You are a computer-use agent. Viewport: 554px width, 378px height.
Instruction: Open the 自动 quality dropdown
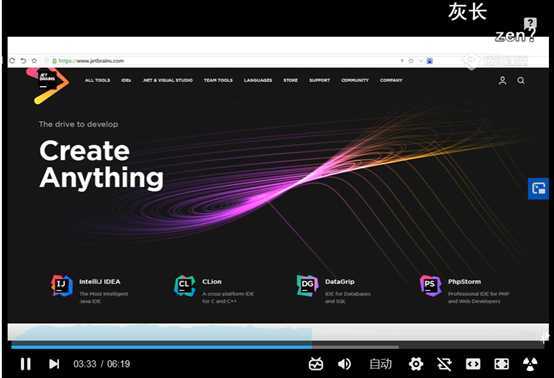[x=381, y=364]
